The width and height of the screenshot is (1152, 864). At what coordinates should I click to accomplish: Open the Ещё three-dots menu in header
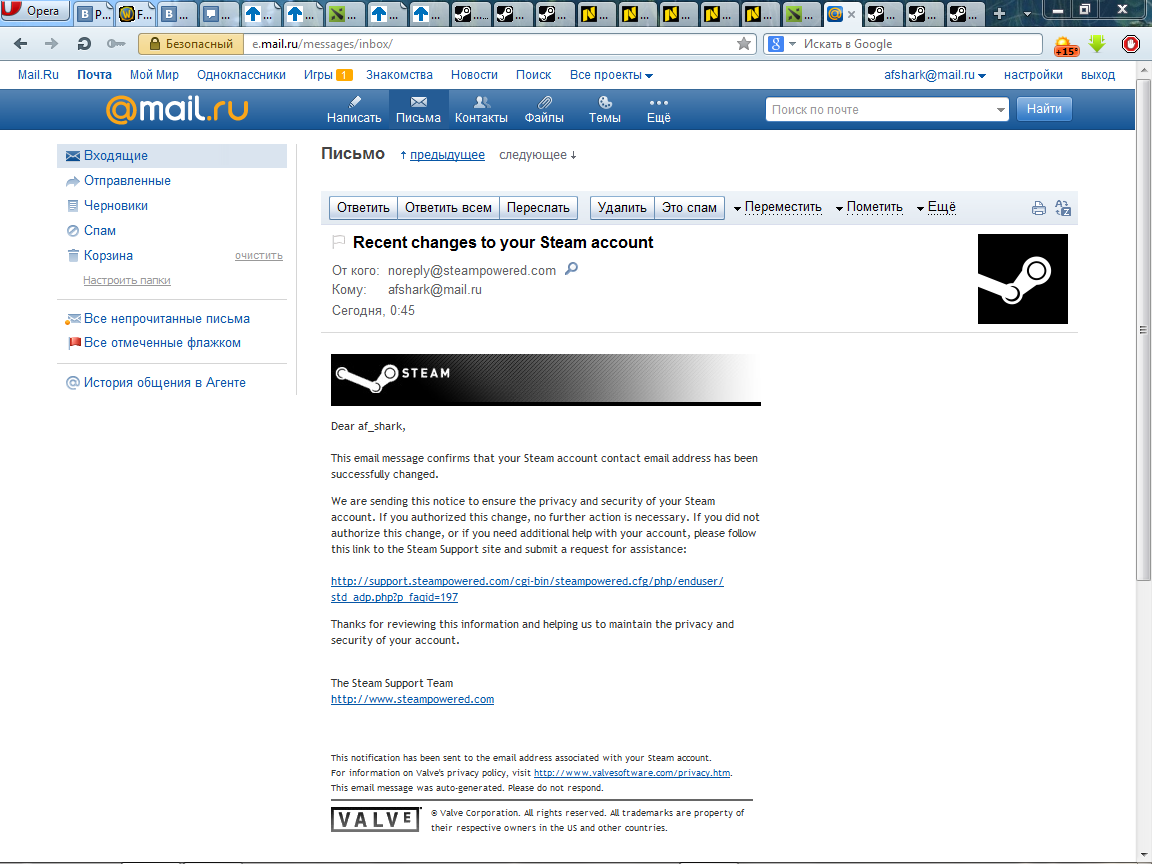point(658,109)
